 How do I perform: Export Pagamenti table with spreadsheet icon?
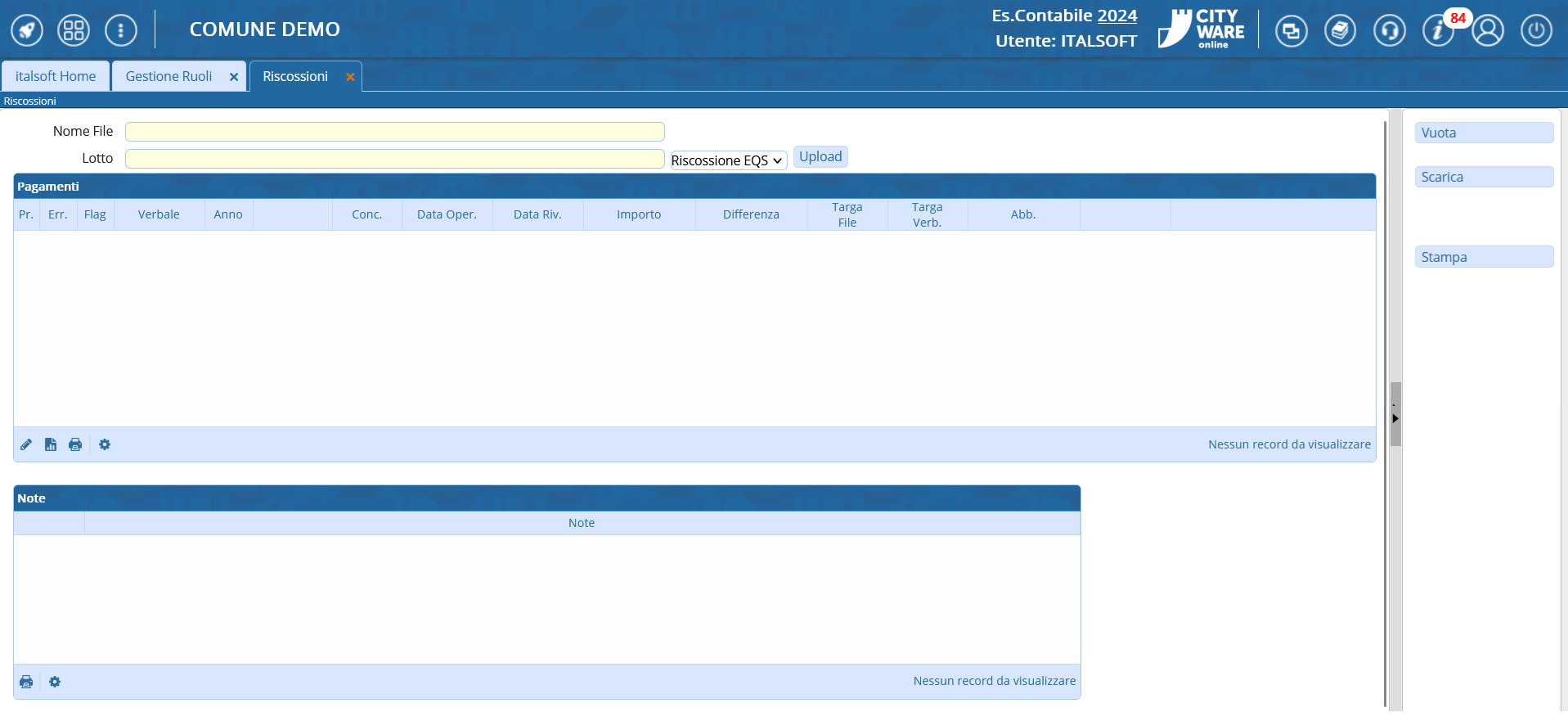pyautogui.click(x=51, y=444)
